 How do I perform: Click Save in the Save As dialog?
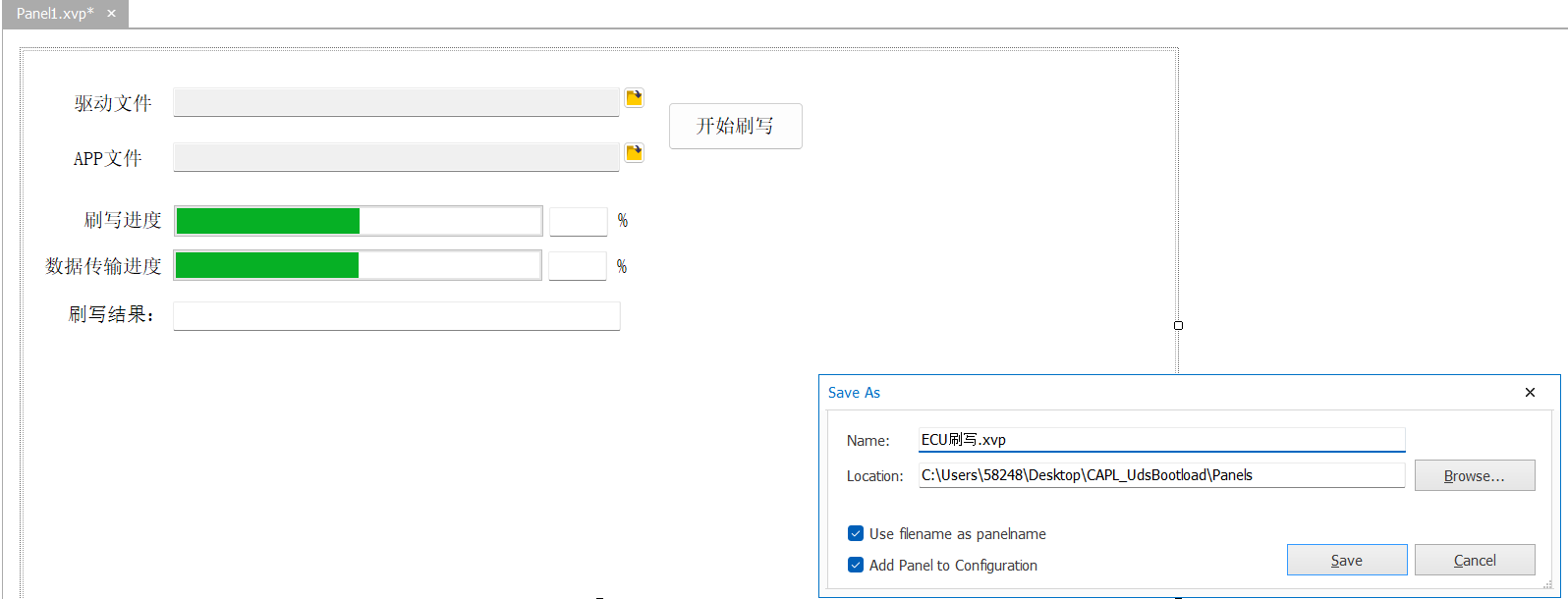tap(1347, 560)
